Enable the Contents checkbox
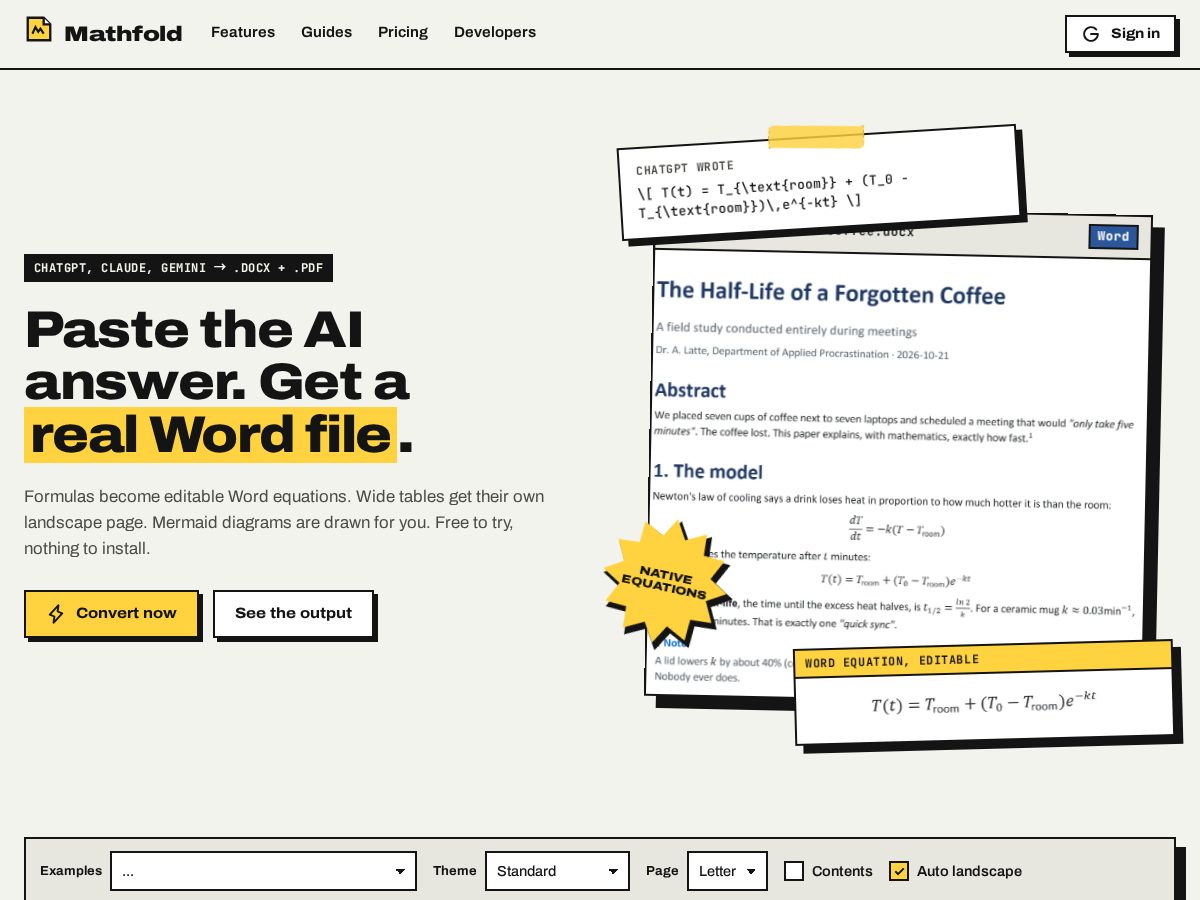Screen dimensions: 1200x900 point(794,871)
